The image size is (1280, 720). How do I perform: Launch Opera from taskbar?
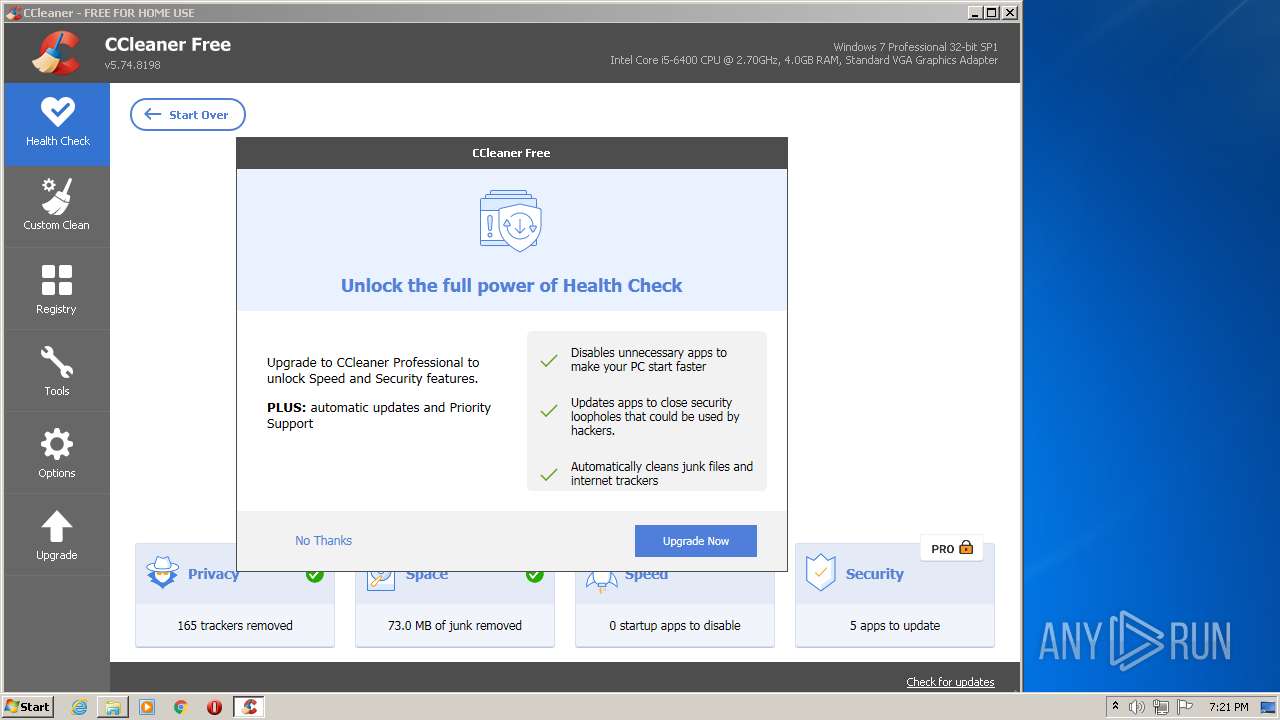pos(214,707)
